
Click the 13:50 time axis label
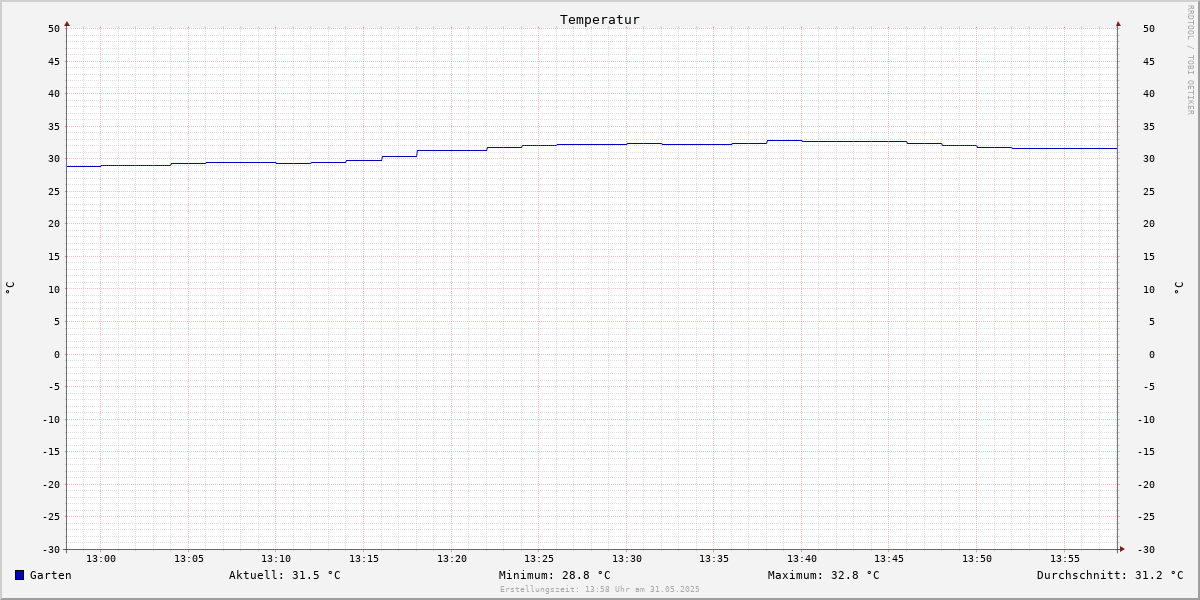click(x=977, y=558)
